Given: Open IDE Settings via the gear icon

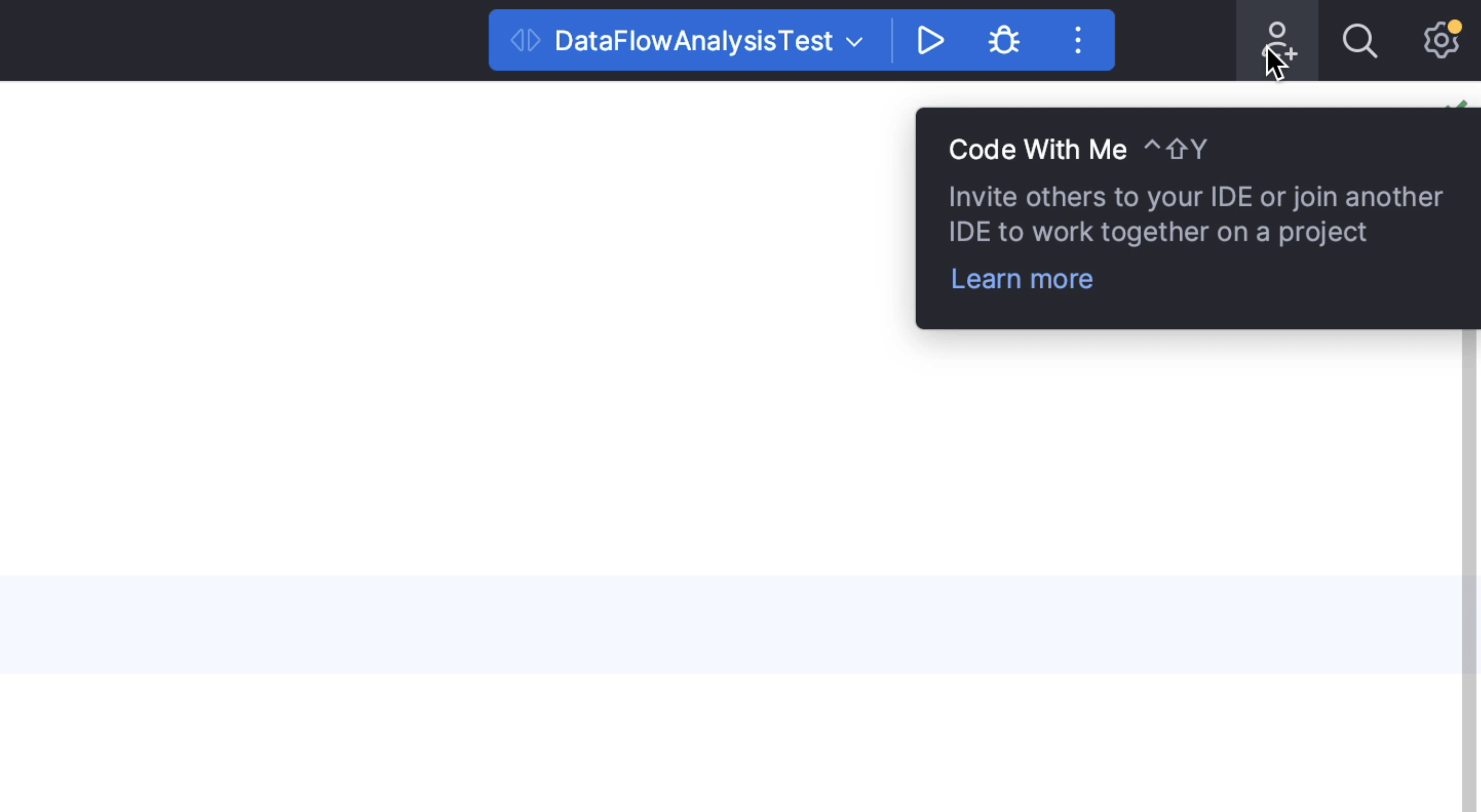Looking at the screenshot, I should tap(1441, 40).
